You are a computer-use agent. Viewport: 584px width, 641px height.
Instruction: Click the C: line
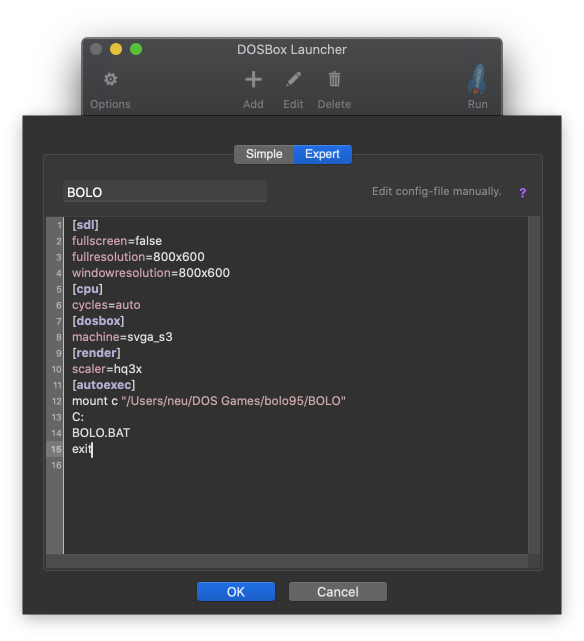(x=78, y=417)
